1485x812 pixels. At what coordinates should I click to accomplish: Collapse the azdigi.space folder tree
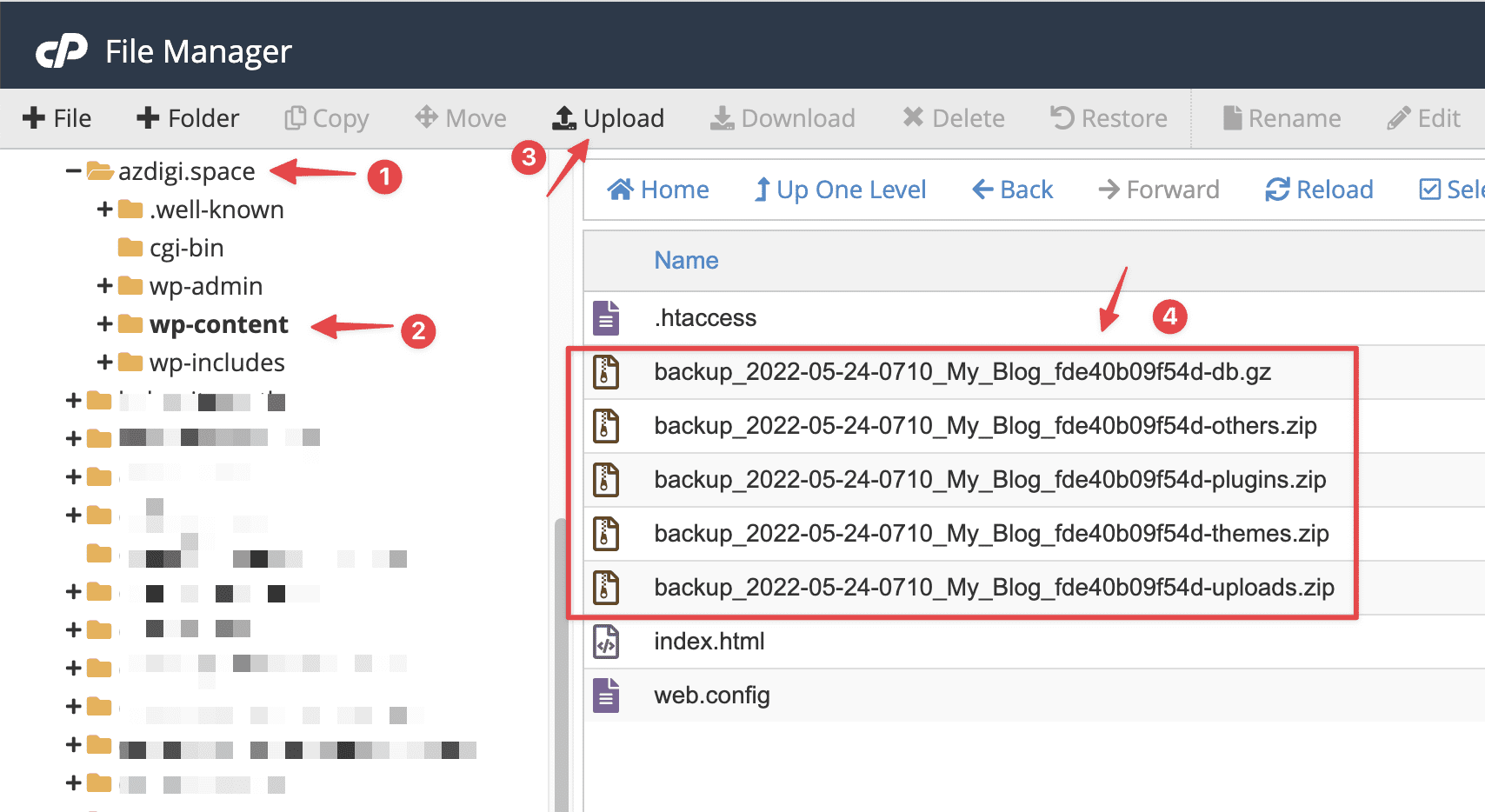coord(73,171)
